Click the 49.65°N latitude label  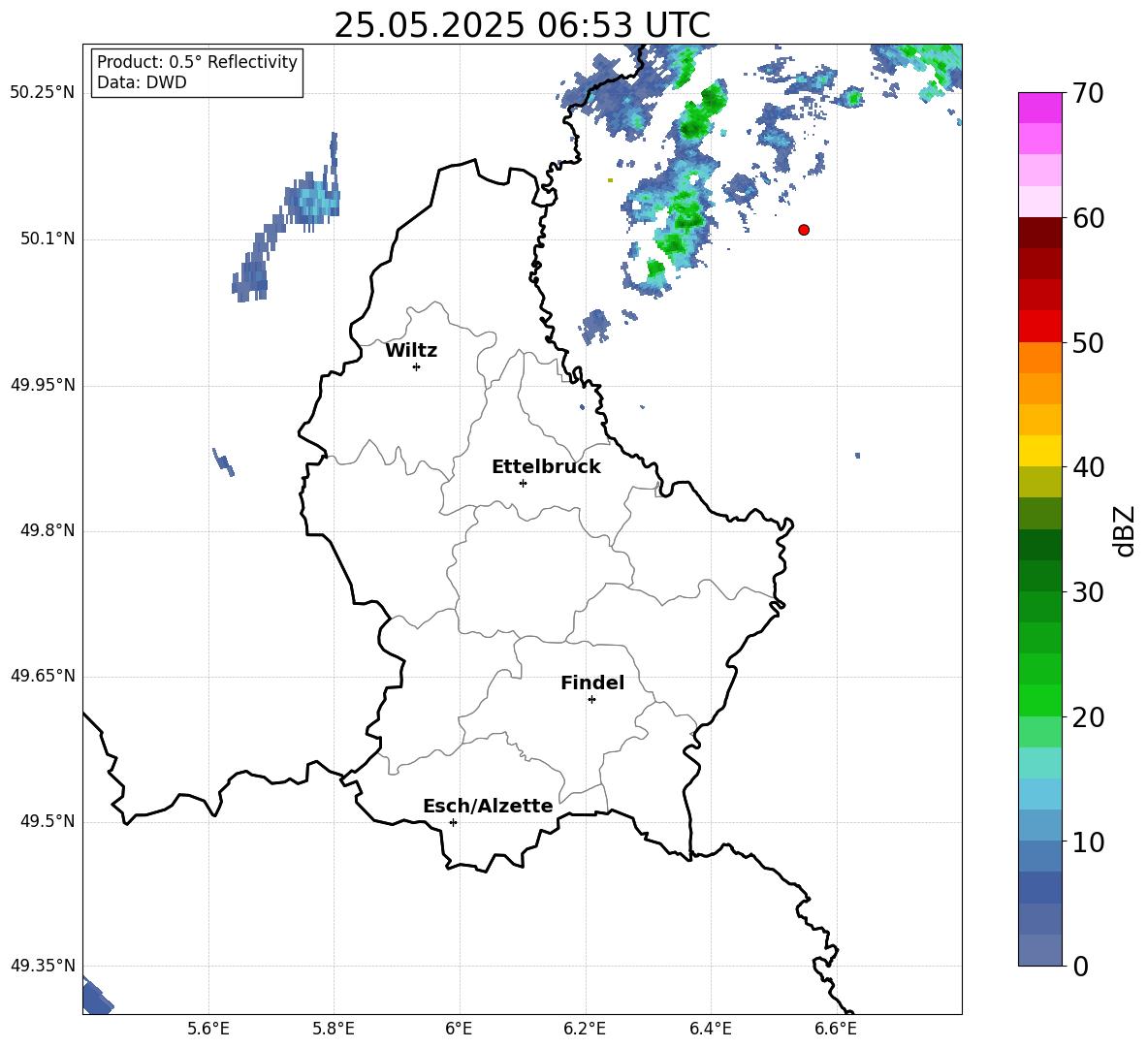[x=43, y=676]
